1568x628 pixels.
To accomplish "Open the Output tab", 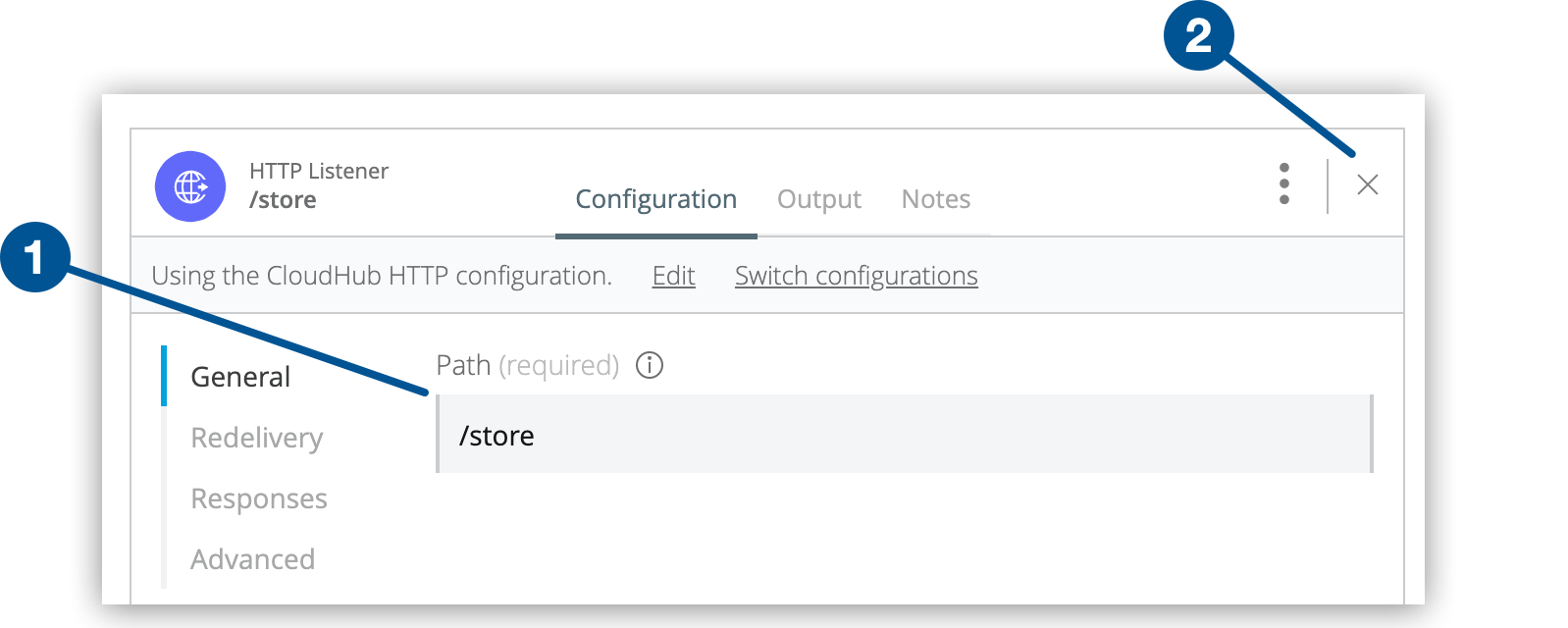I will coord(818,199).
